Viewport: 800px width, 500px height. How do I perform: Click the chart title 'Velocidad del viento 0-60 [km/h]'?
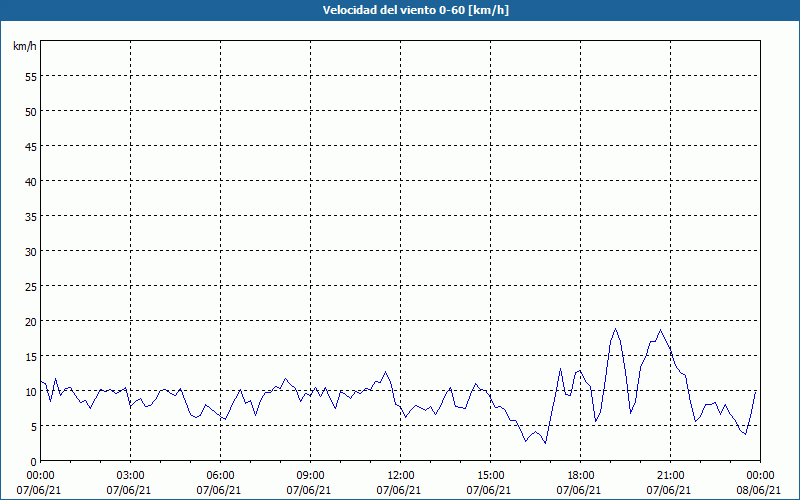point(416,10)
